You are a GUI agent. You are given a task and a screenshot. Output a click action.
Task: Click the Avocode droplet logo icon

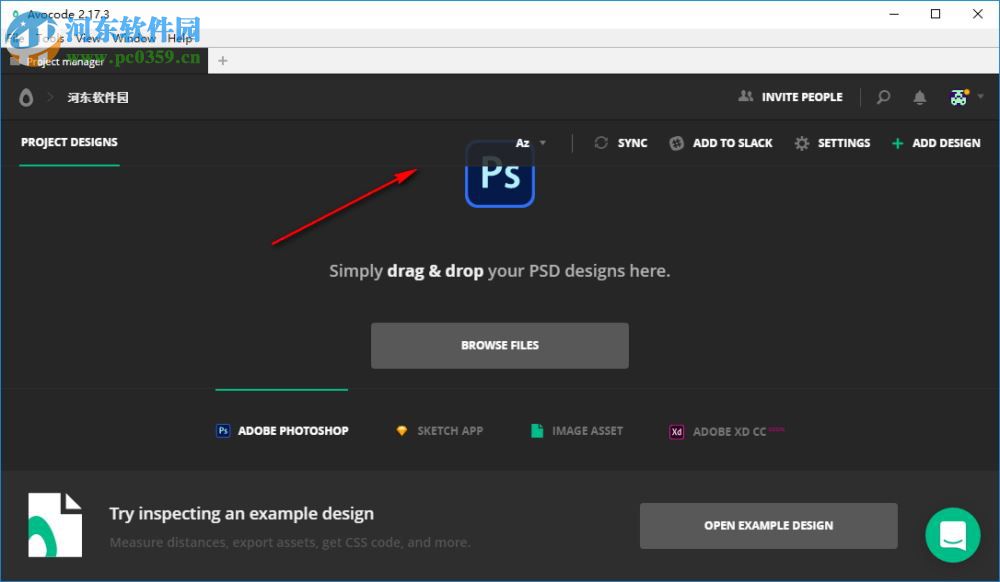click(x=25, y=97)
